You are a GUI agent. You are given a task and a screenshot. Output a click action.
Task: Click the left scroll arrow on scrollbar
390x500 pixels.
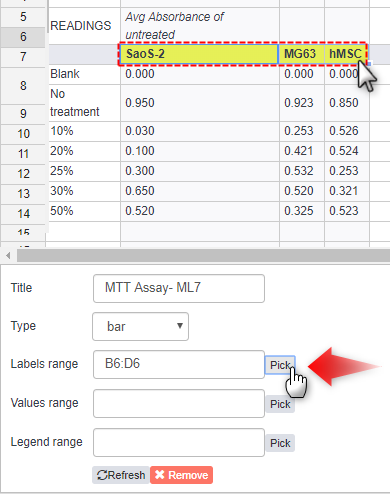point(8,256)
